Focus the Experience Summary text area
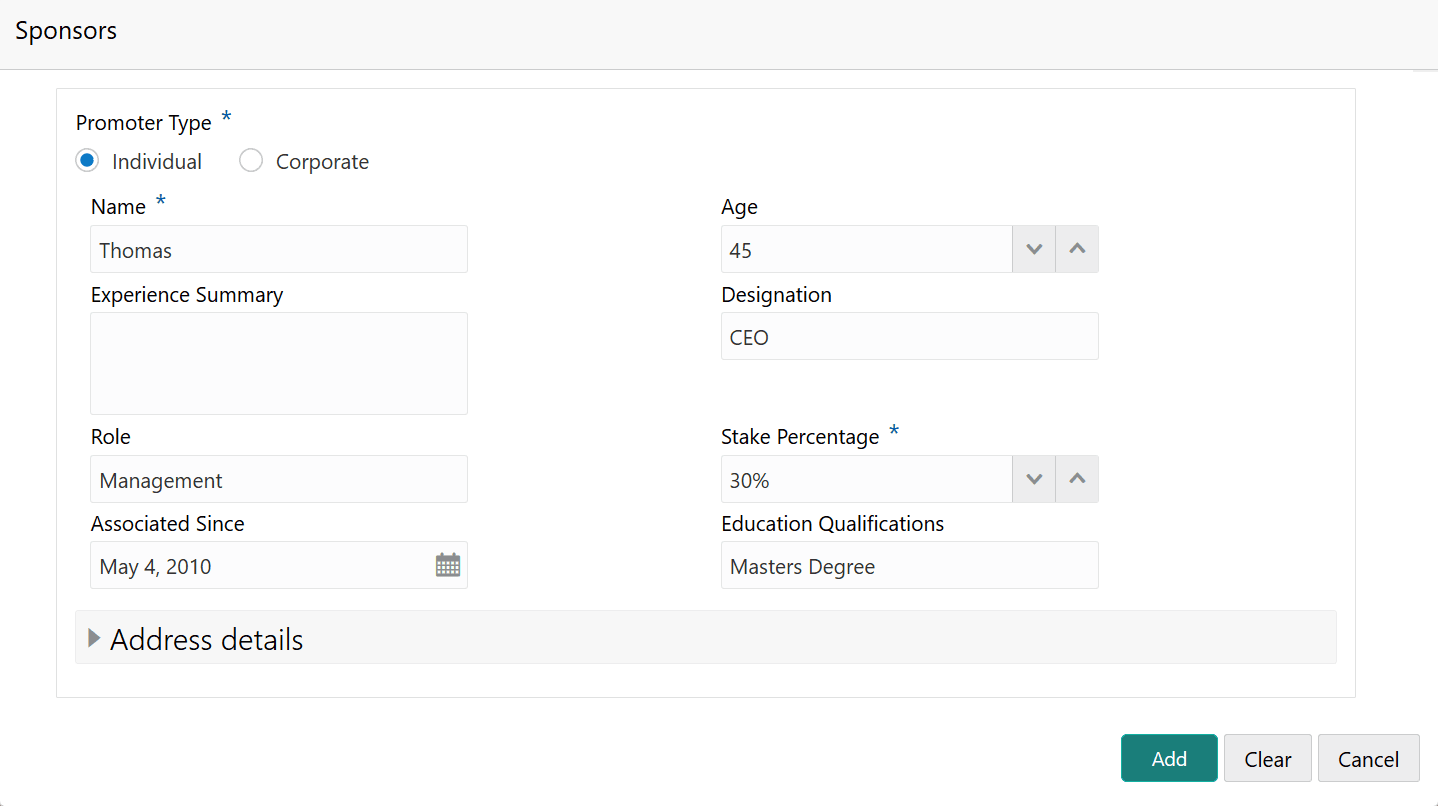This screenshot has height=806, width=1438. 278,363
